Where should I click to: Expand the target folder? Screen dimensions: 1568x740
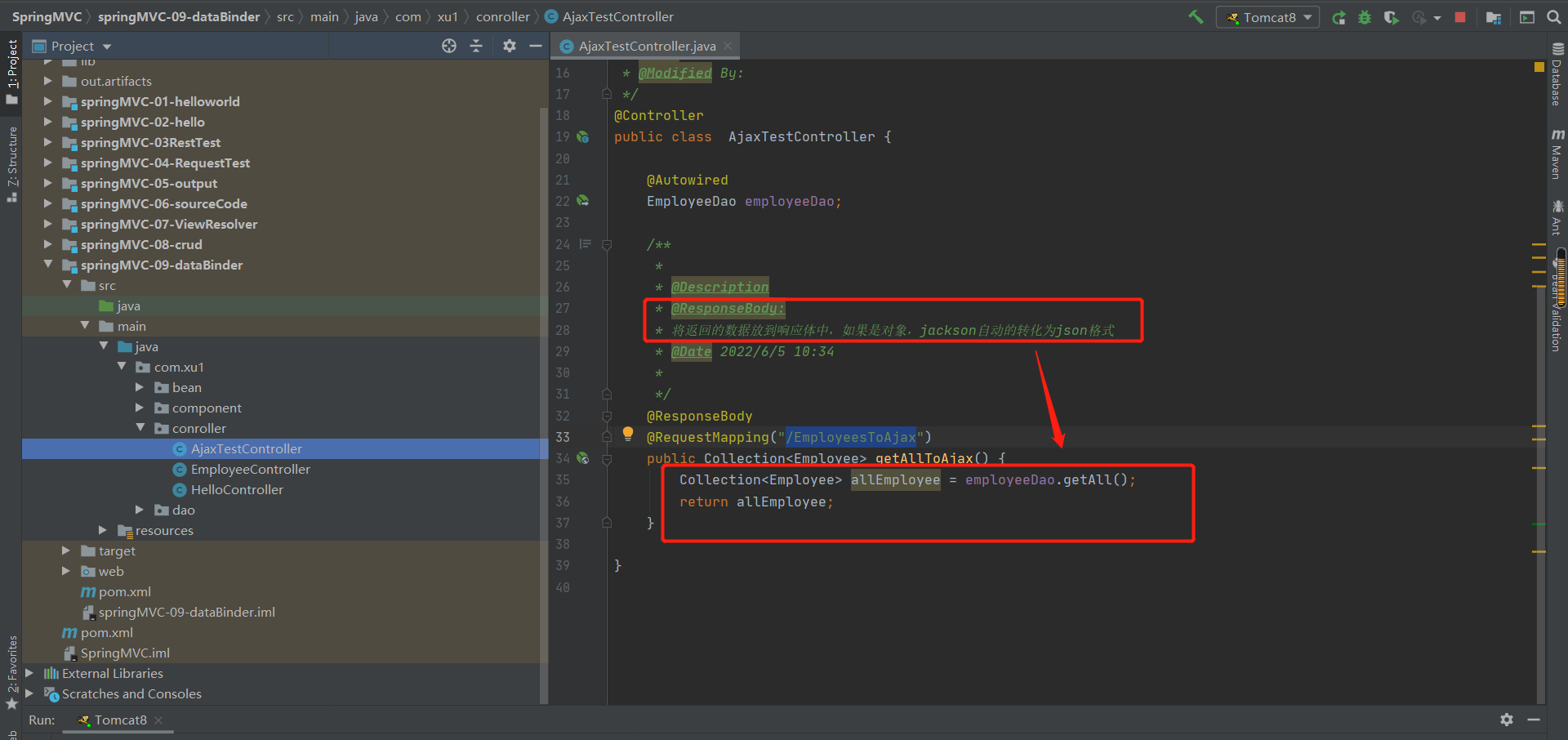click(x=65, y=551)
